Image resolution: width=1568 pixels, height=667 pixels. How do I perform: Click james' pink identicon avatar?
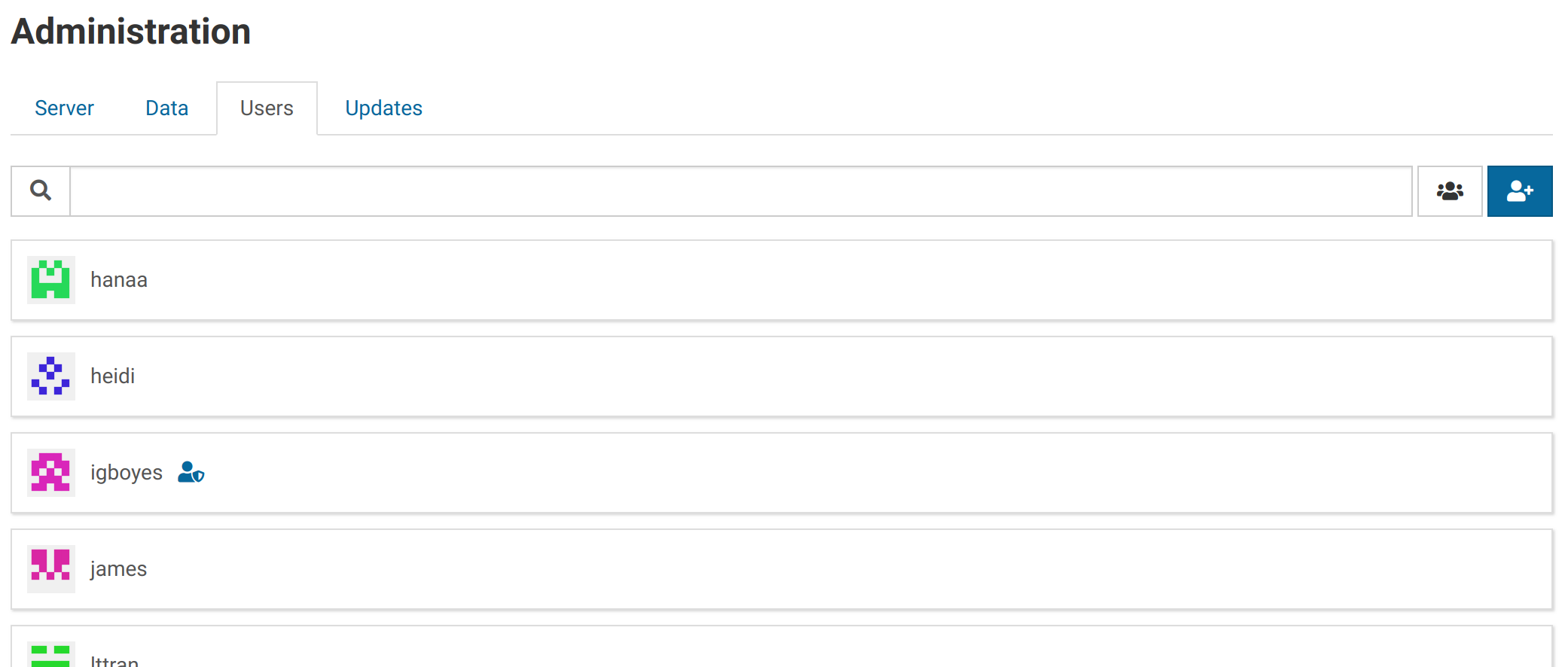pos(50,569)
